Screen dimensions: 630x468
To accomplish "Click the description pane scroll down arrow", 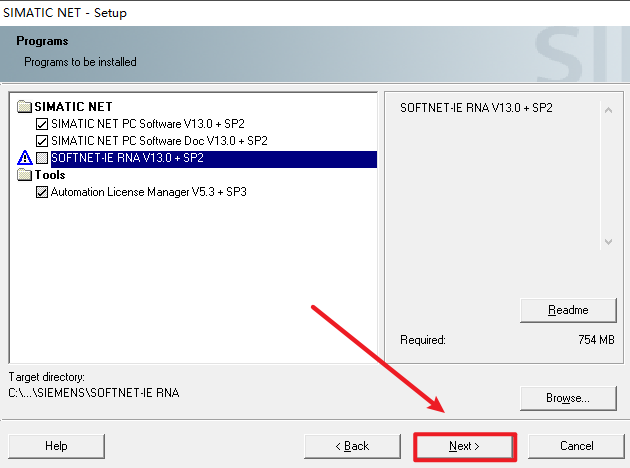I will coord(608,241).
